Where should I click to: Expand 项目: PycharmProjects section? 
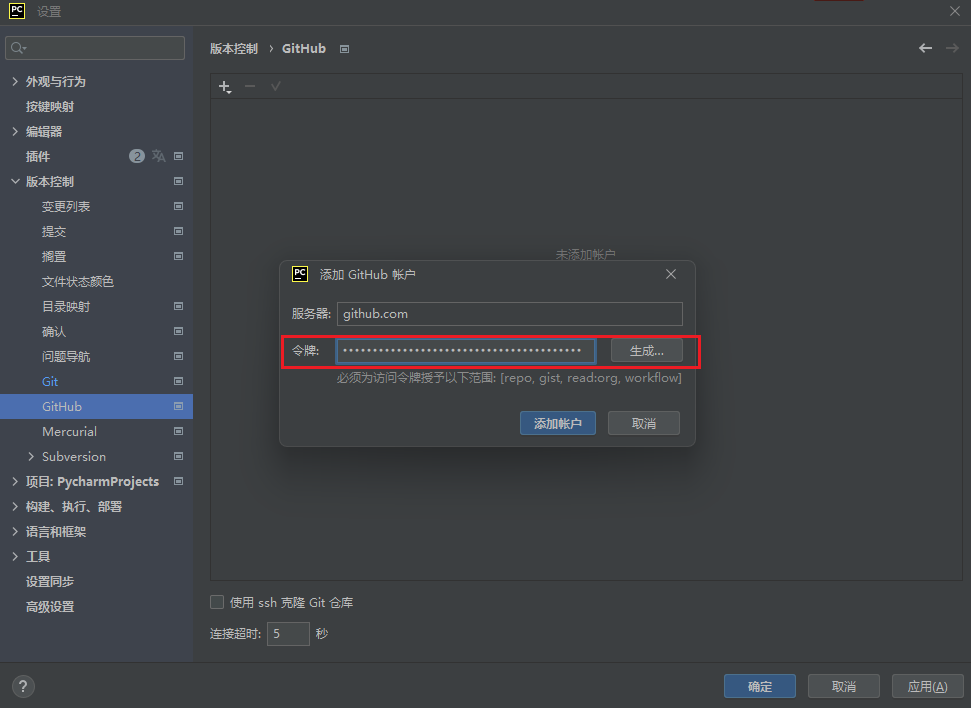(15, 481)
